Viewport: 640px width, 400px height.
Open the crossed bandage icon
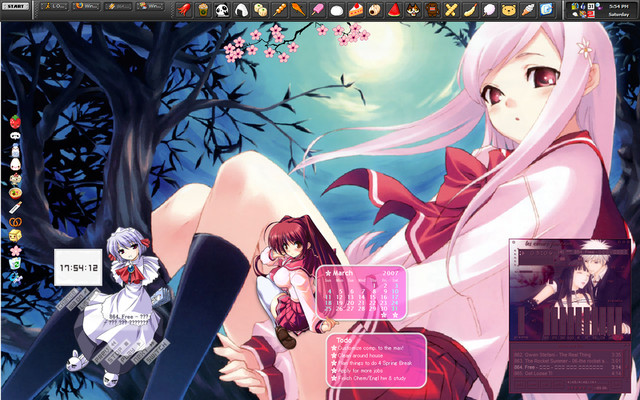tap(451, 10)
